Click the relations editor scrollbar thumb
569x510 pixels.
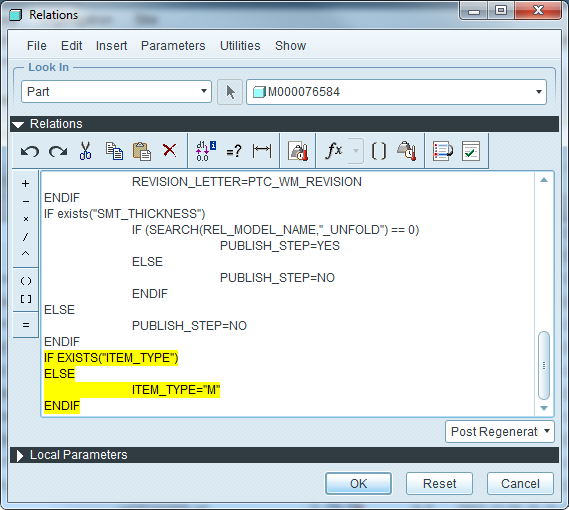pyautogui.click(x=544, y=365)
